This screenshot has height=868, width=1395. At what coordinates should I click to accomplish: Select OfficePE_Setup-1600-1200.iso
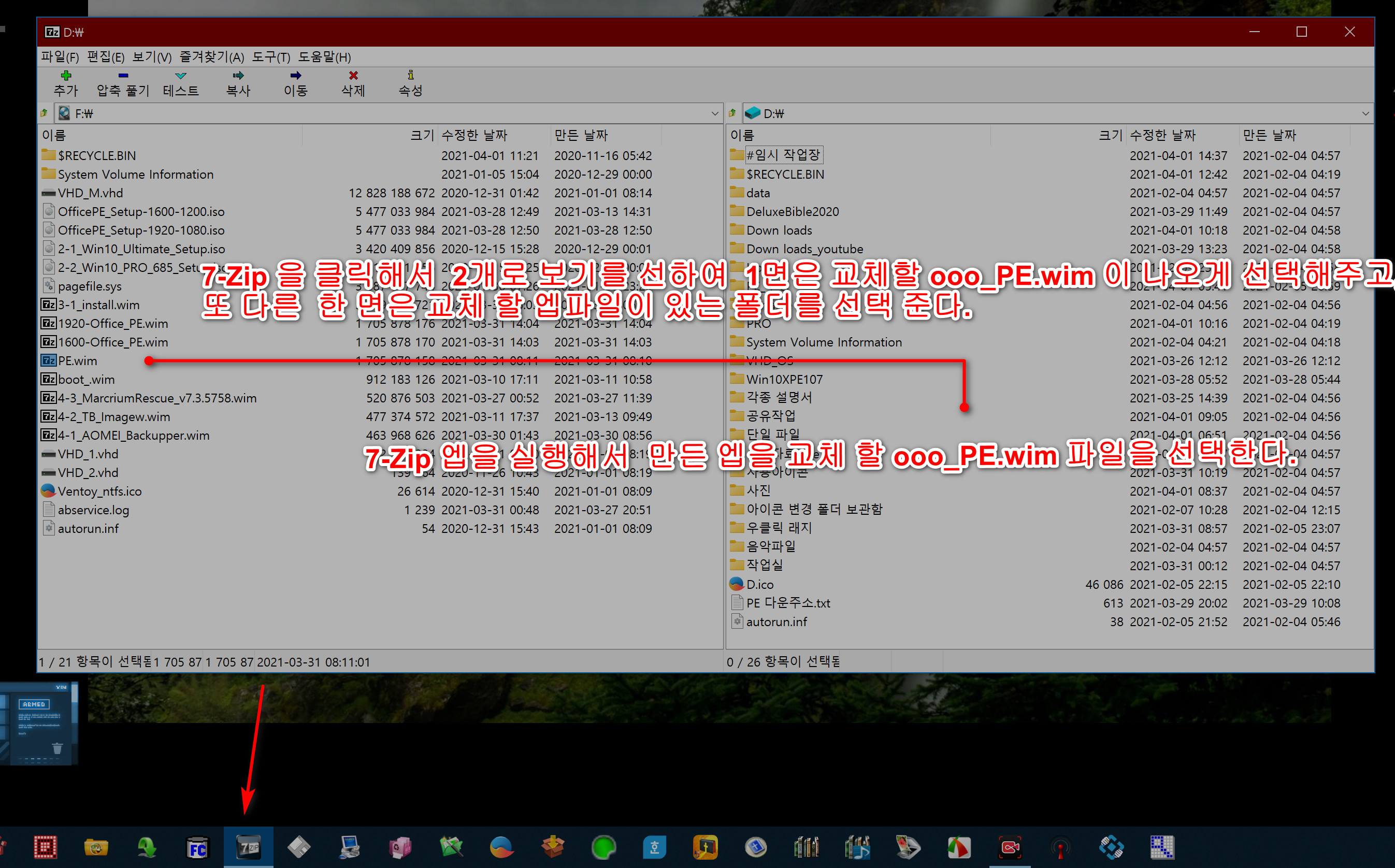[x=141, y=211]
